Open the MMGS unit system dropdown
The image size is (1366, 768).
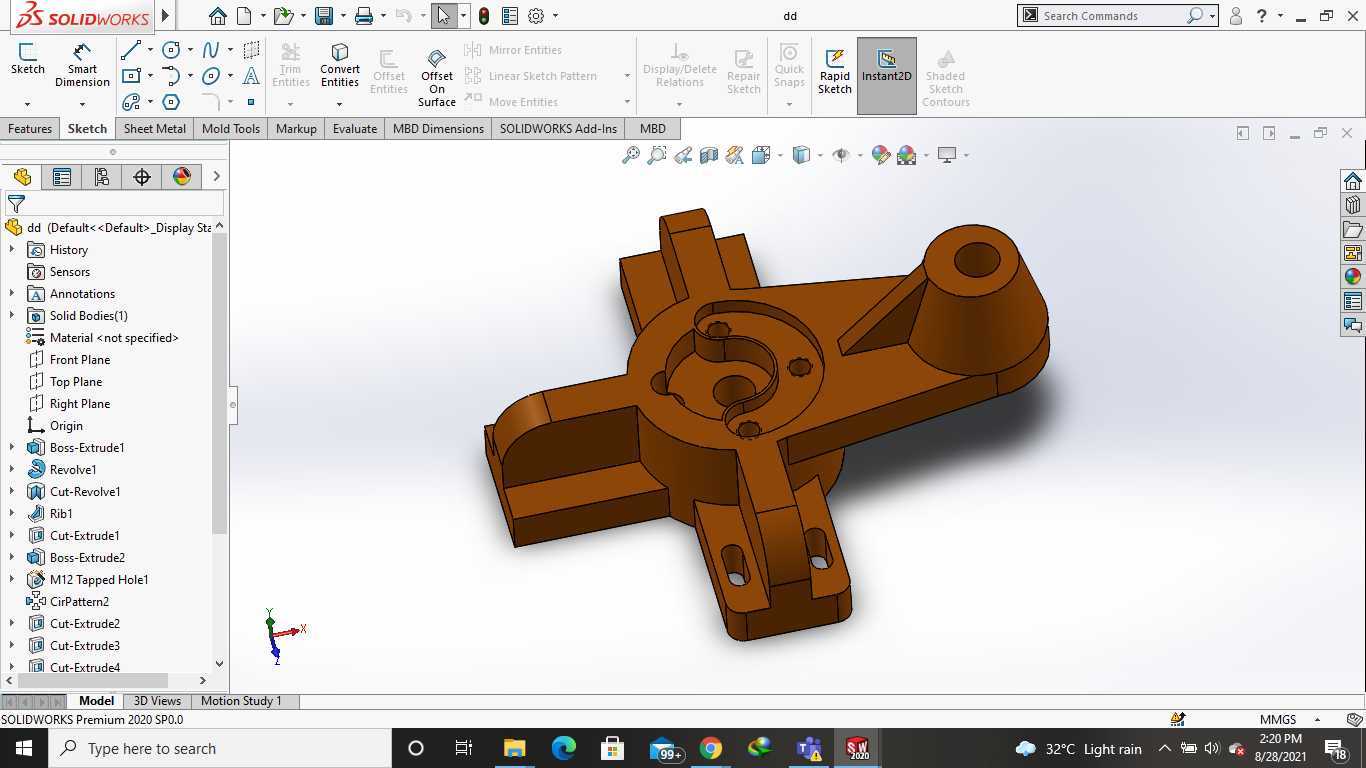(x=1318, y=720)
